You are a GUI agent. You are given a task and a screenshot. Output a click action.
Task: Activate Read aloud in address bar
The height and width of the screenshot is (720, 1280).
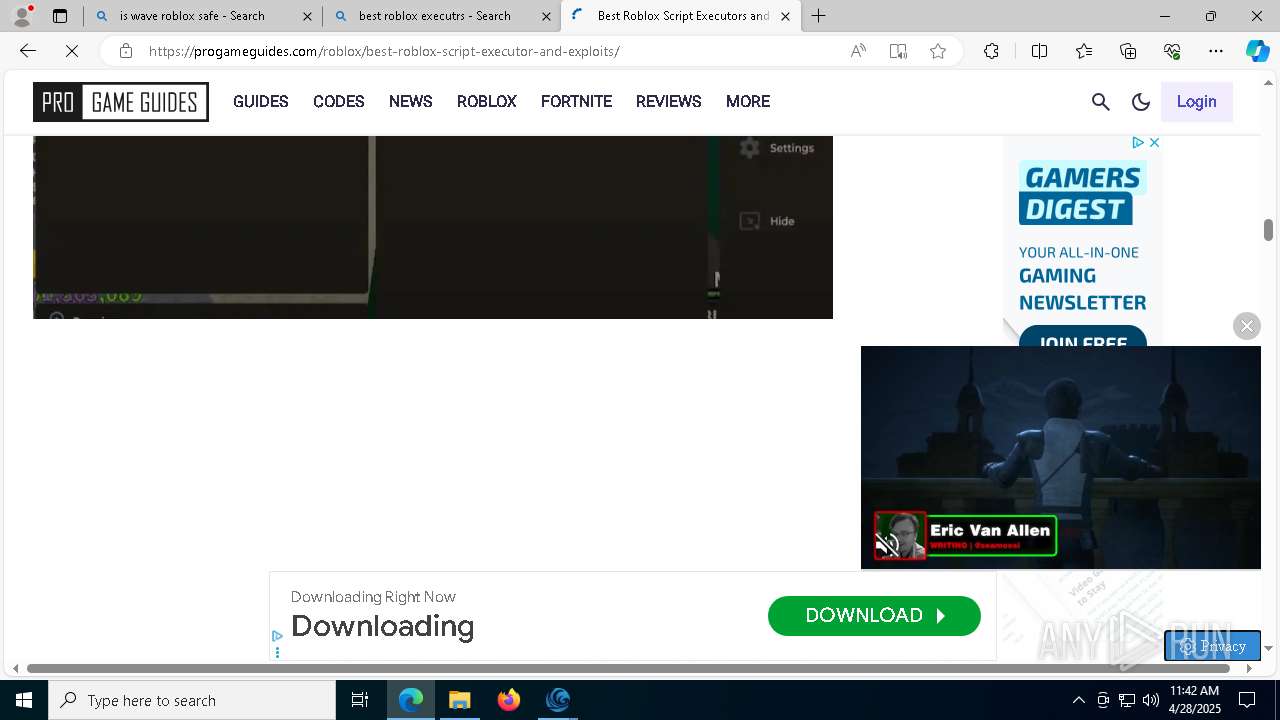[x=858, y=51]
